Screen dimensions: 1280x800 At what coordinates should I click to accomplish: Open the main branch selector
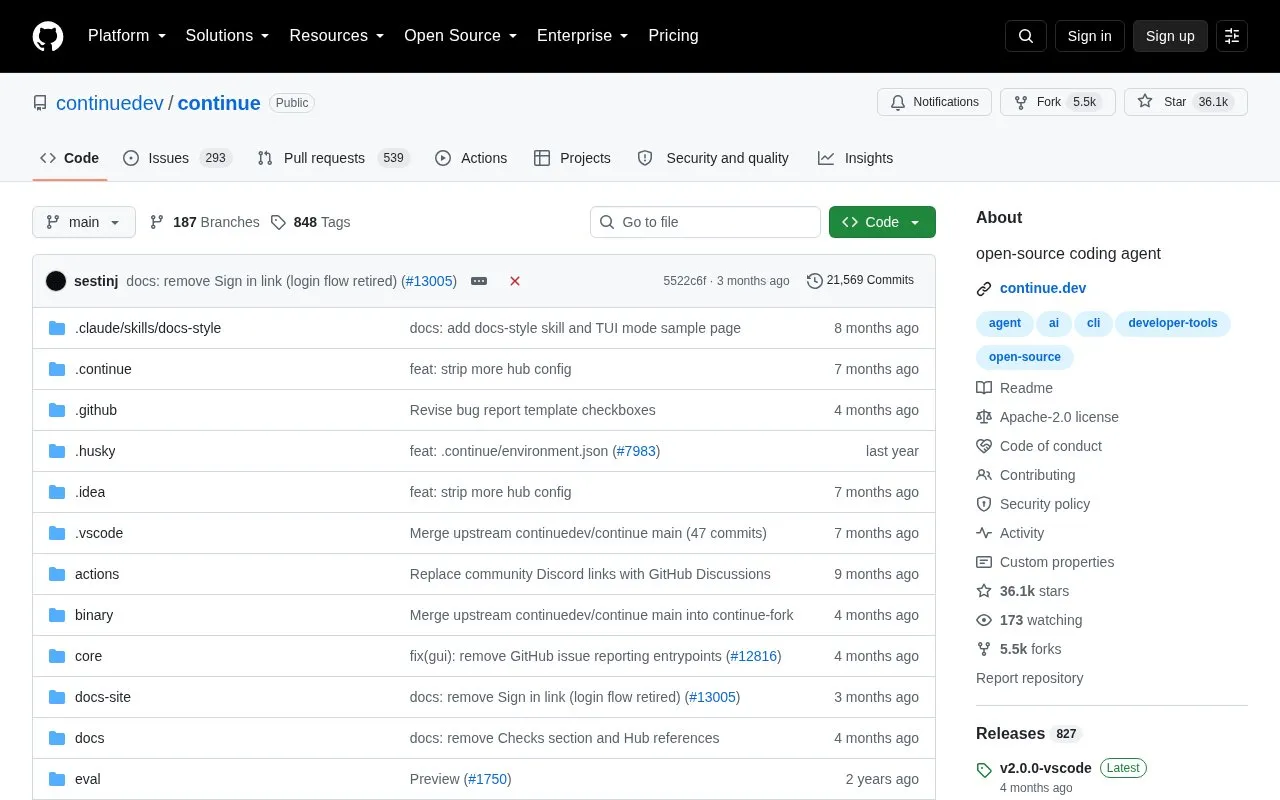pyautogui.click(x=84, y=222)
